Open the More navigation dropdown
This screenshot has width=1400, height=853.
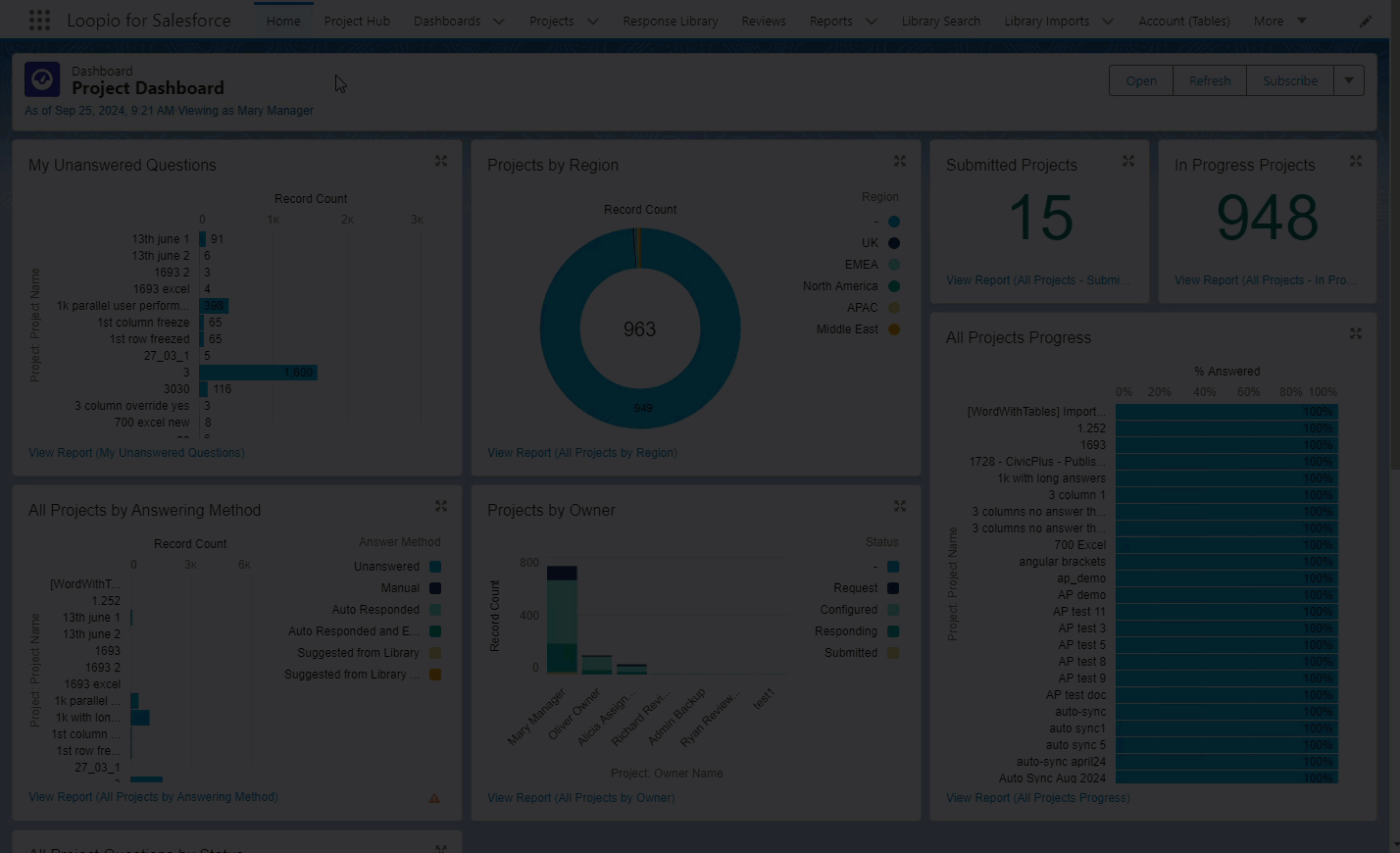(x=1280, y=21)
